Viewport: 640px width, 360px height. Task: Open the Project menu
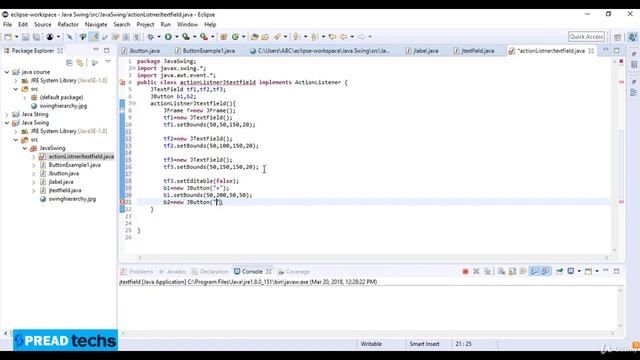(x=145, y=24)
